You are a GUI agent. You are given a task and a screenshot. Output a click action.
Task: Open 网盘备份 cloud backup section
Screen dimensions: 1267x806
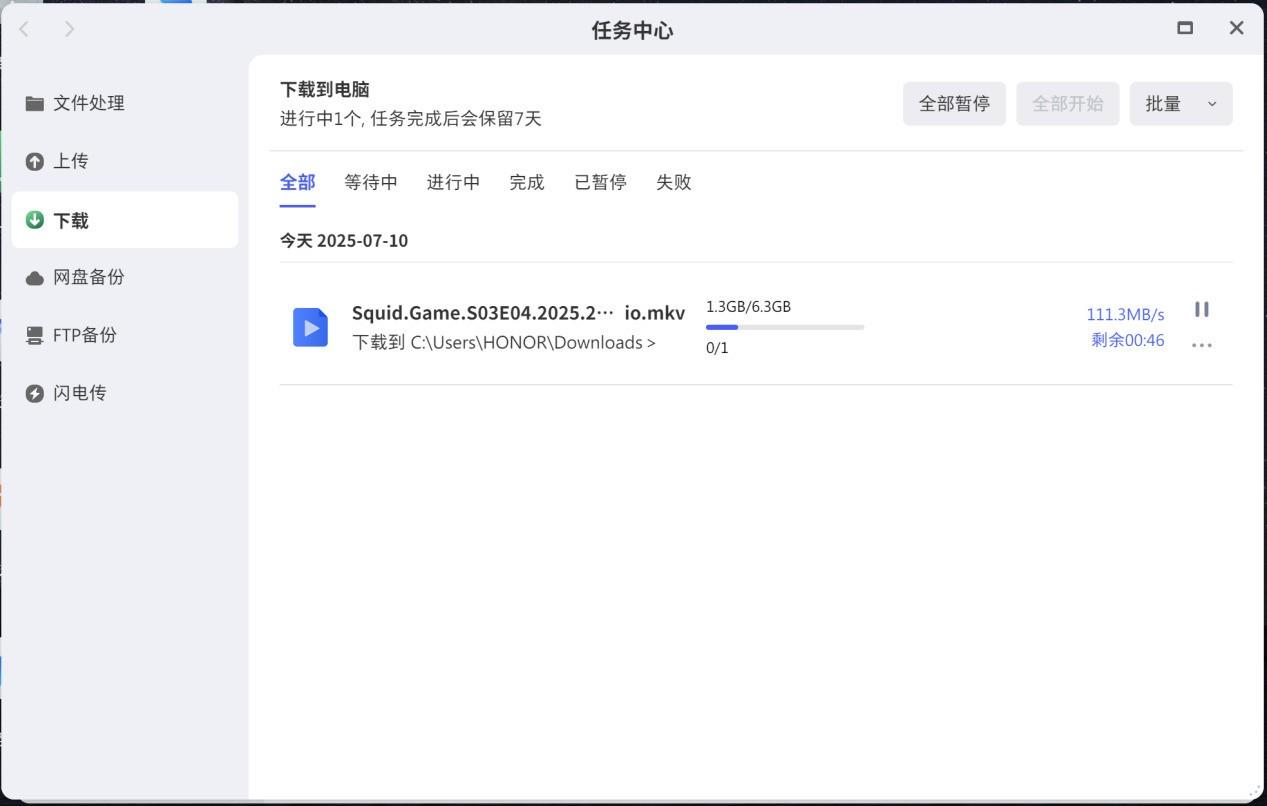pos(124,277)
